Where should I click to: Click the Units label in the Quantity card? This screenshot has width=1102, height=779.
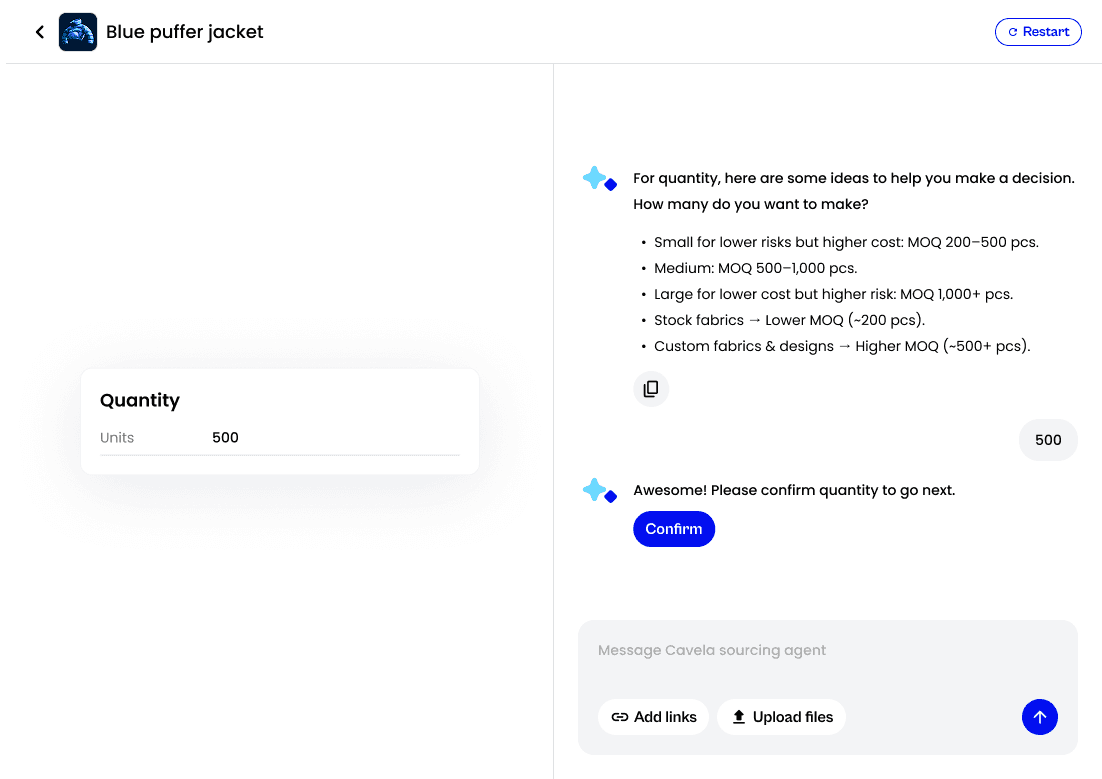coord(117,437)
